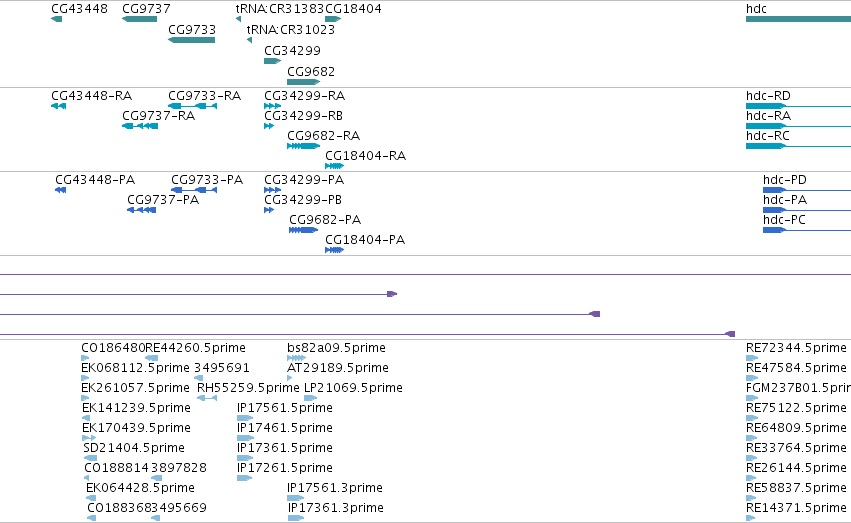Click the CG9682 gene label
The image size is (851, 523).
(x=311, y=72)
